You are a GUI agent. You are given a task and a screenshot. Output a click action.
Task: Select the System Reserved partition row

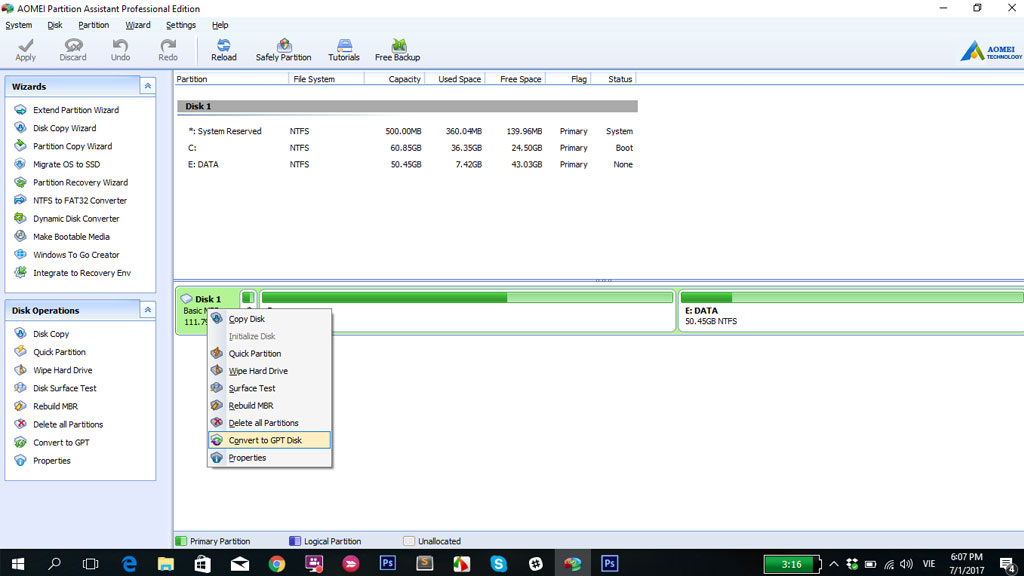(x=406, y=131)
